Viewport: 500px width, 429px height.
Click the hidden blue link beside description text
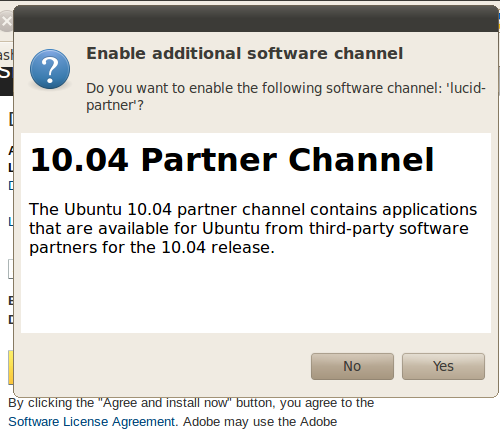(11, 221)
